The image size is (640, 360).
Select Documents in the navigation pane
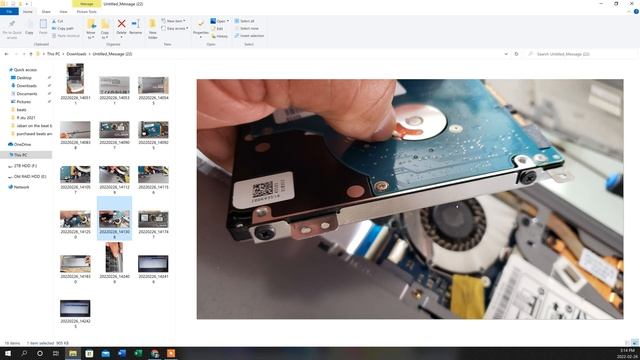point(27,93)
